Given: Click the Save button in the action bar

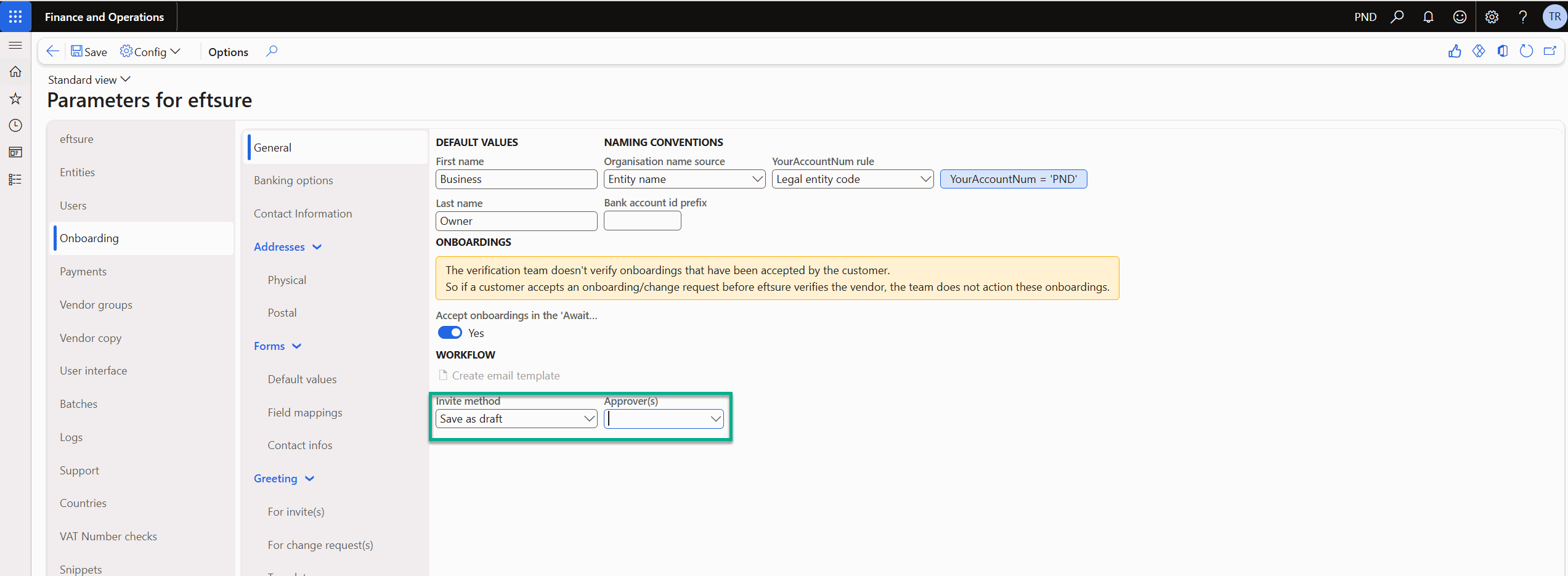Looking at the screenshot, I should [x=89, y=52].
